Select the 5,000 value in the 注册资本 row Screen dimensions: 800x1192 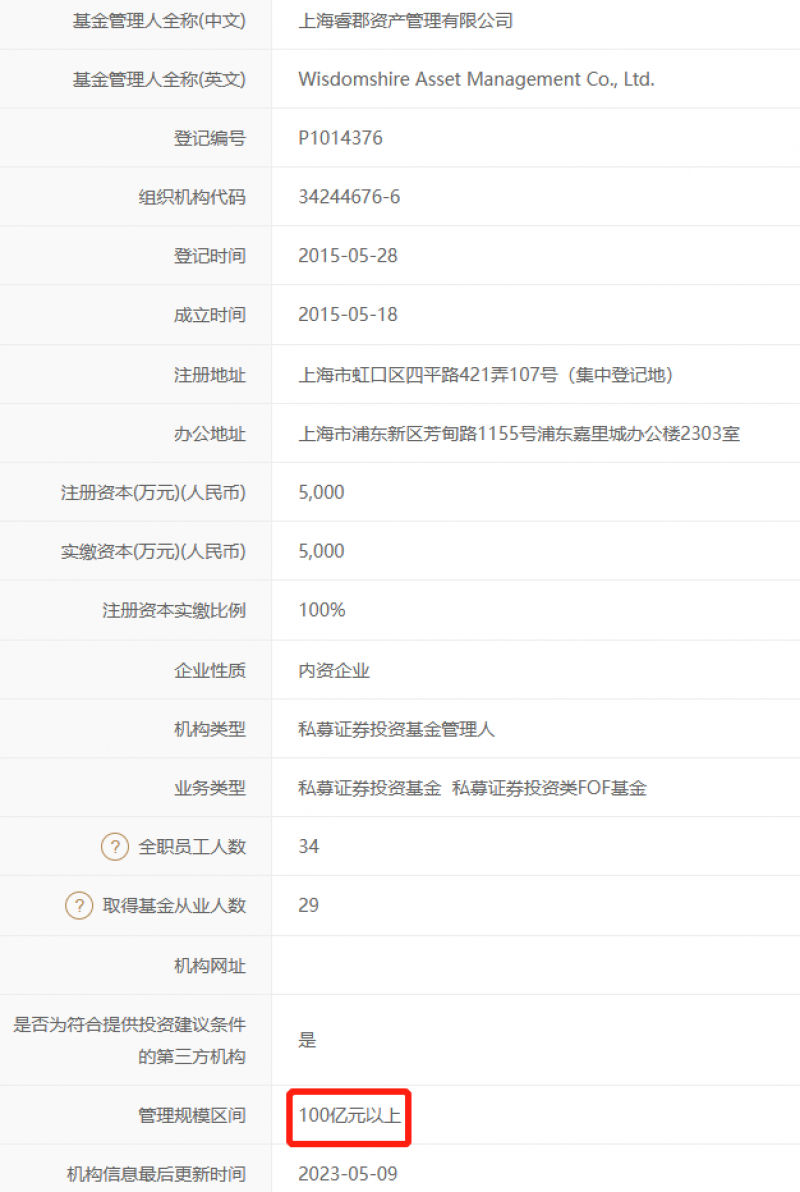tap(321, 493)
